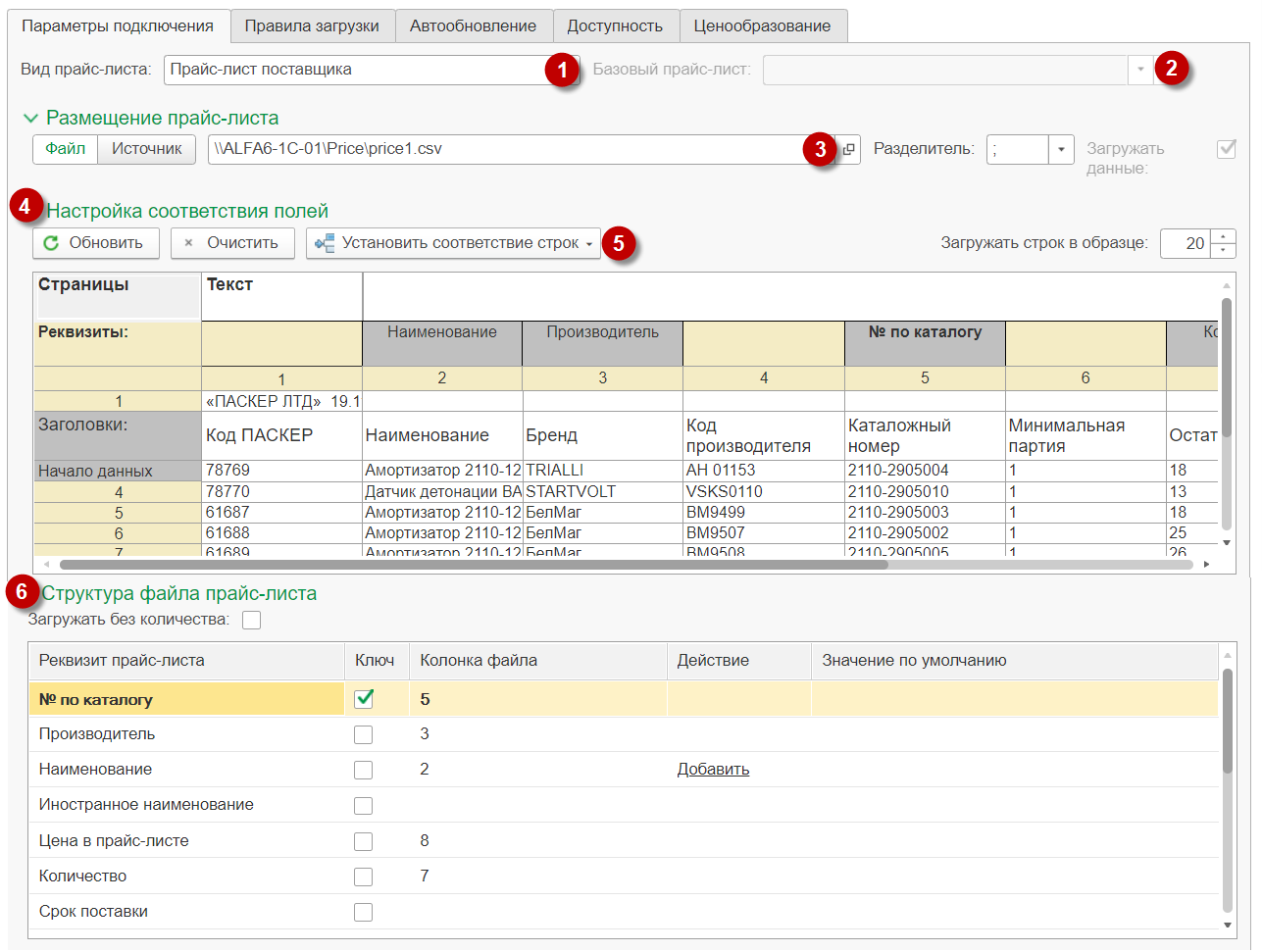Click vertical scrollbar of structure table
The height and width of the screenshot is (952, 1262).
point(1228,721)
